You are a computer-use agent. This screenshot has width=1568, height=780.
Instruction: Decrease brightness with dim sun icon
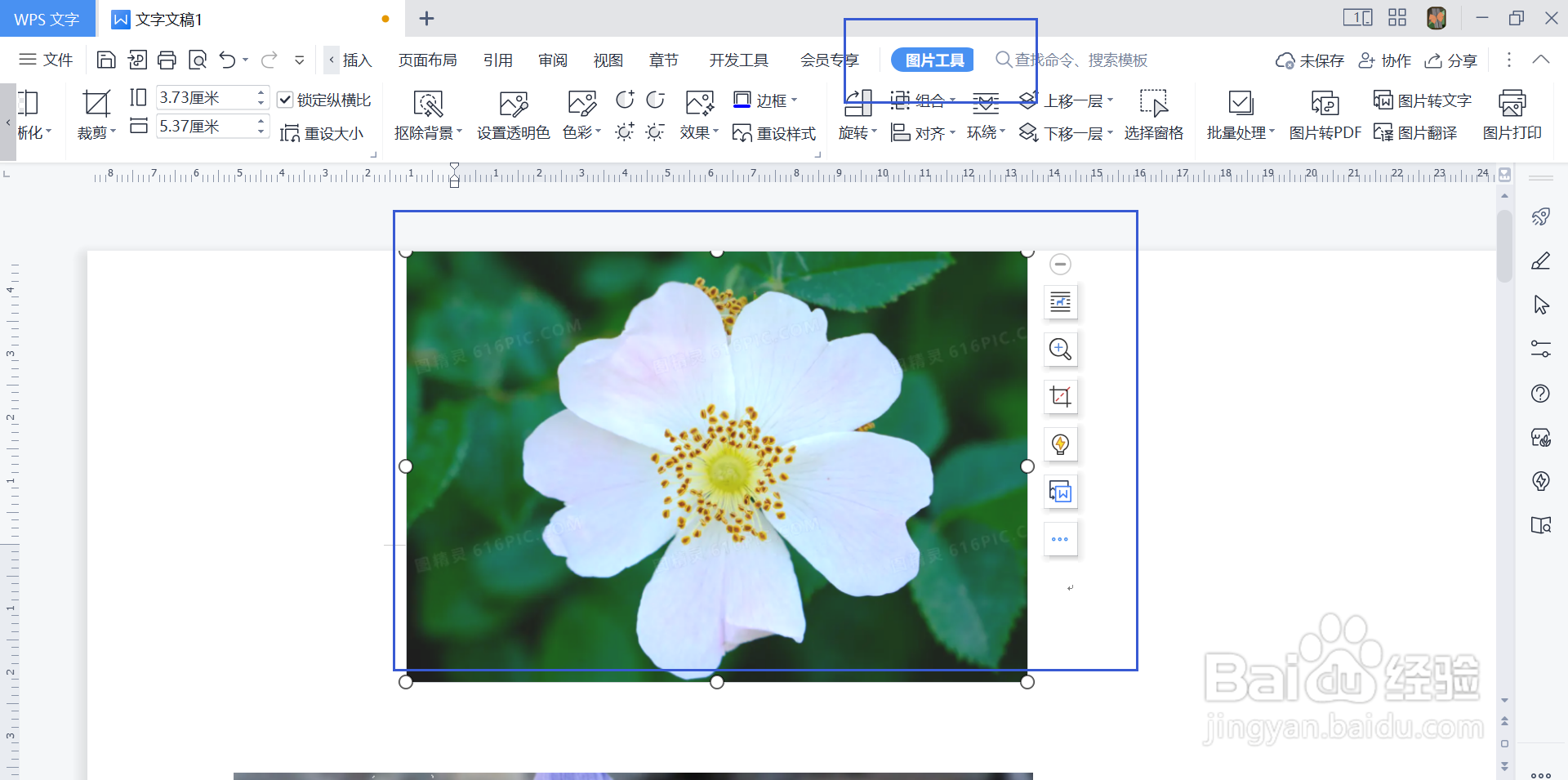[655, 131]
